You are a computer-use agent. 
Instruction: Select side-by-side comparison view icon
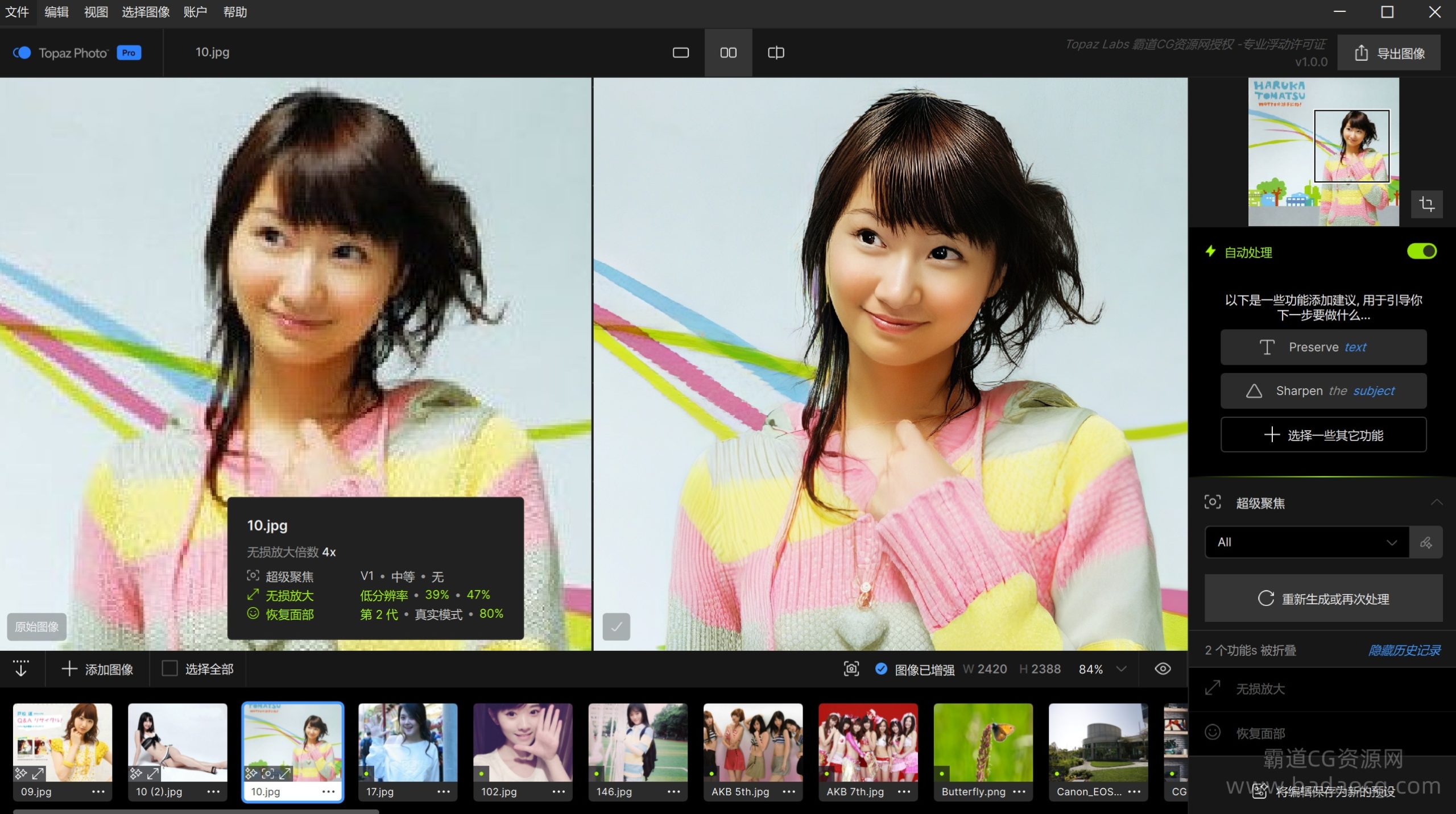pos(728,53)
